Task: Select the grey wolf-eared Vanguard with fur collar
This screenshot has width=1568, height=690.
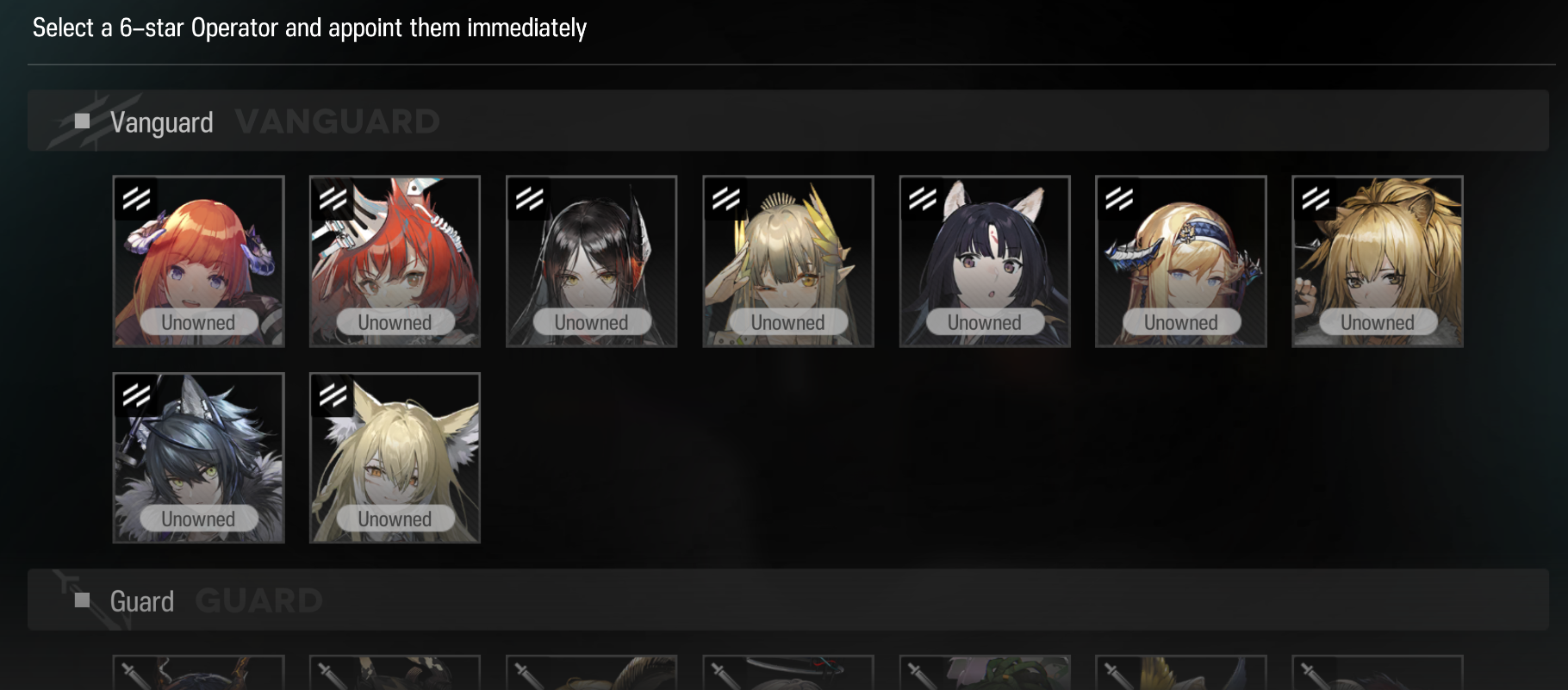Action: (198, 458)
